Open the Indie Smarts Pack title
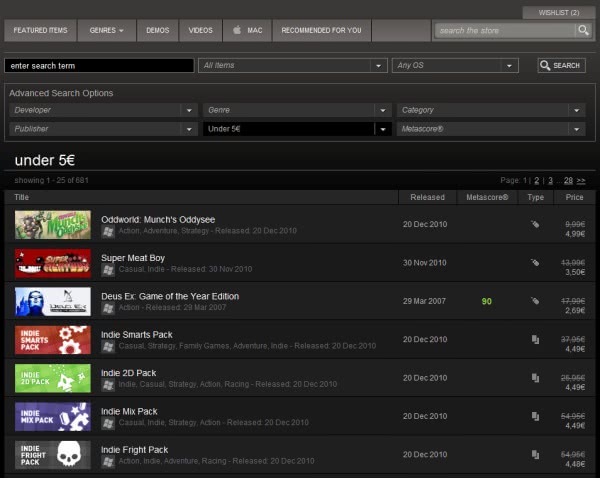This screenshot has height=478, width=600. click(137, 335)
